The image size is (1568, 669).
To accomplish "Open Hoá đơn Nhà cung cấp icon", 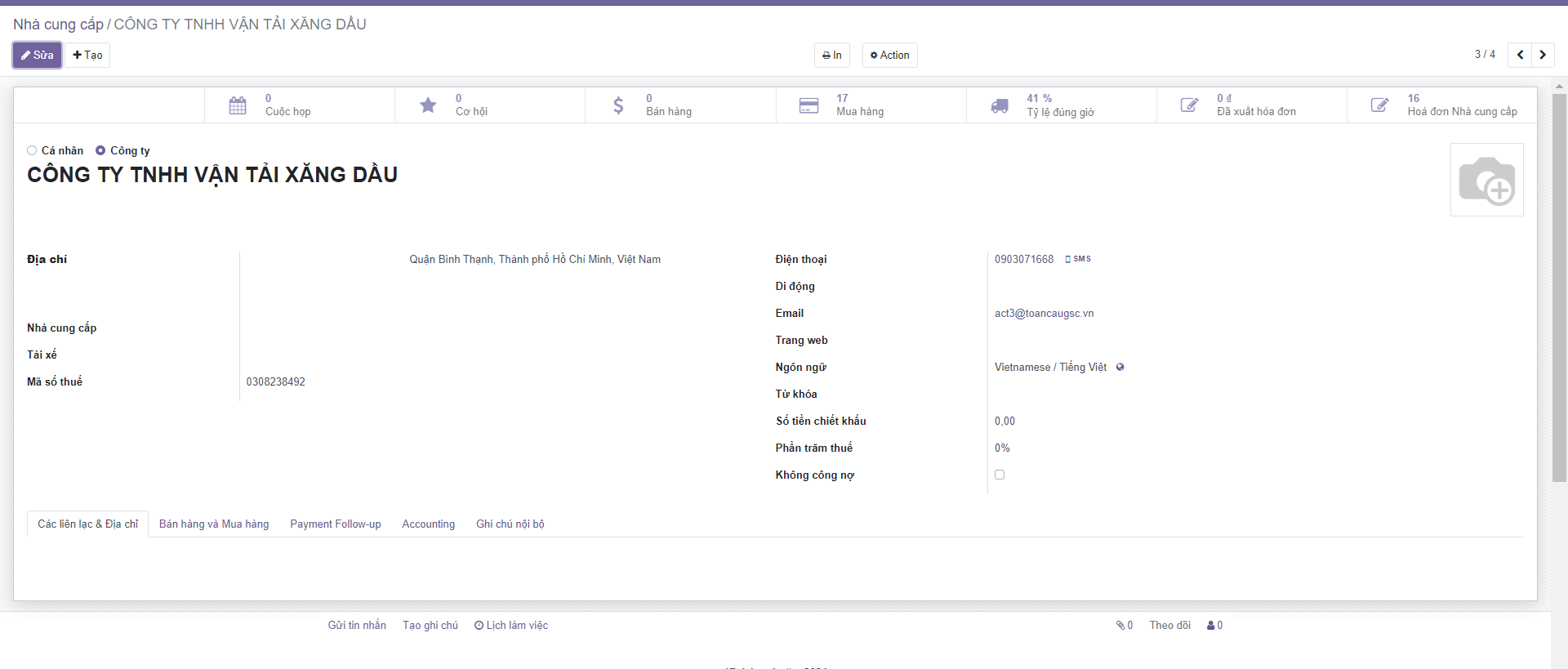I will pos(1379,105).
